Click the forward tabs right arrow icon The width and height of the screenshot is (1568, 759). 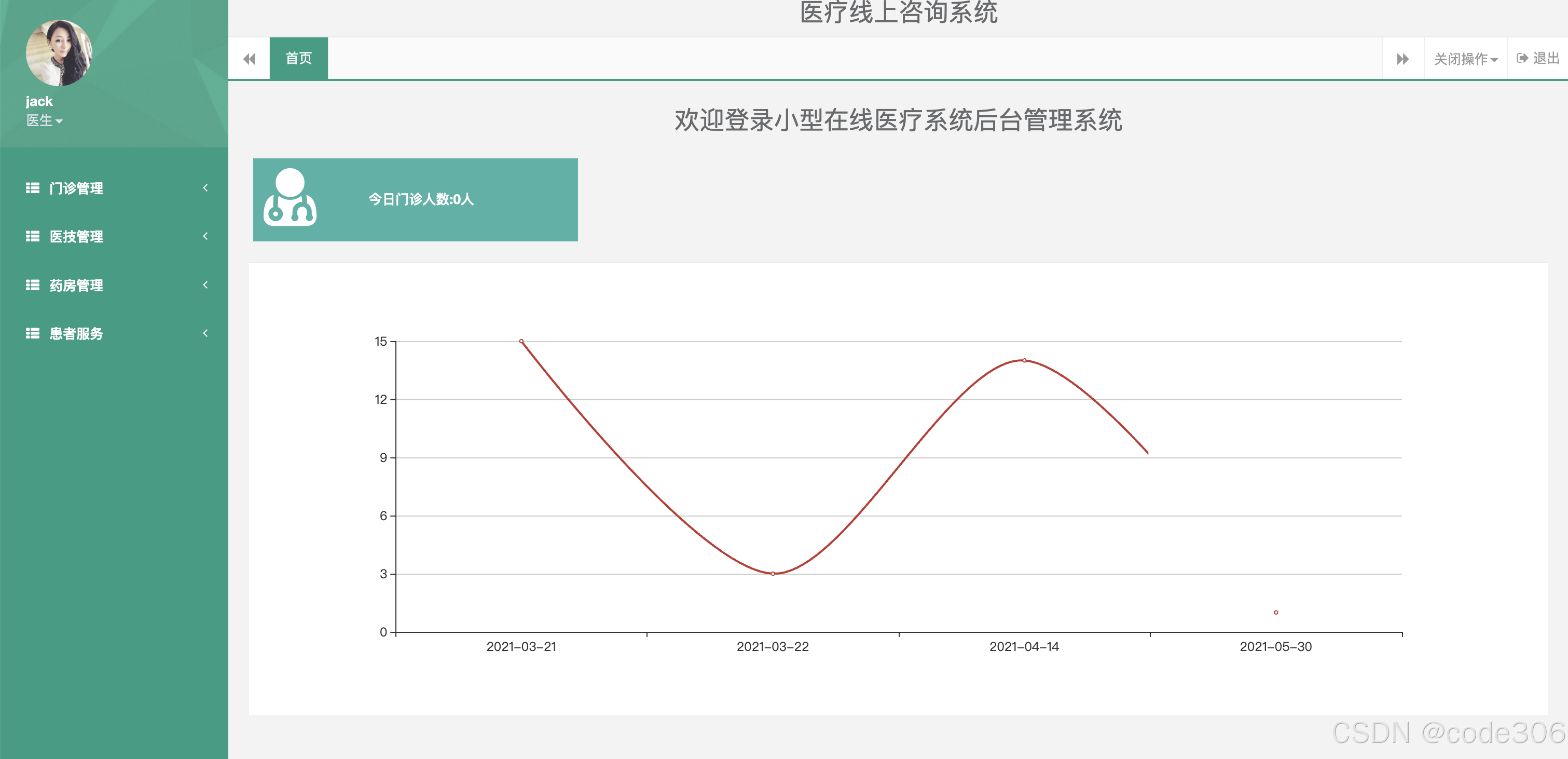pos(1402,59)
